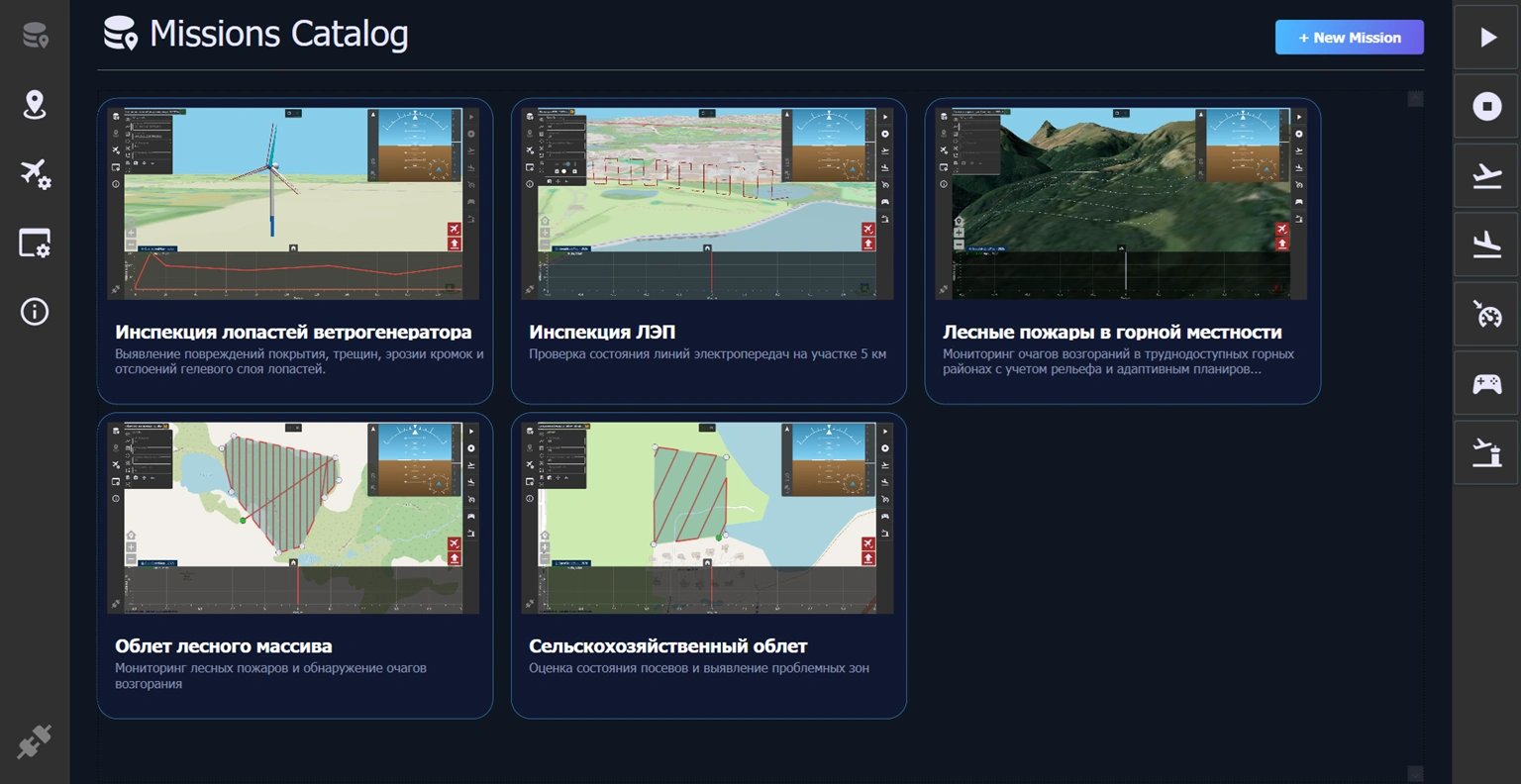Select title Облет лесного массива
The height and width of the screenshot is (784, 1521).
224,646
